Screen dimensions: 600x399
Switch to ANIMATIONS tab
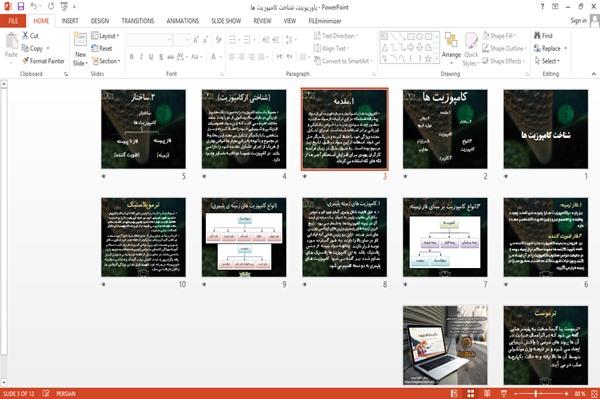[x=183, y=21]
